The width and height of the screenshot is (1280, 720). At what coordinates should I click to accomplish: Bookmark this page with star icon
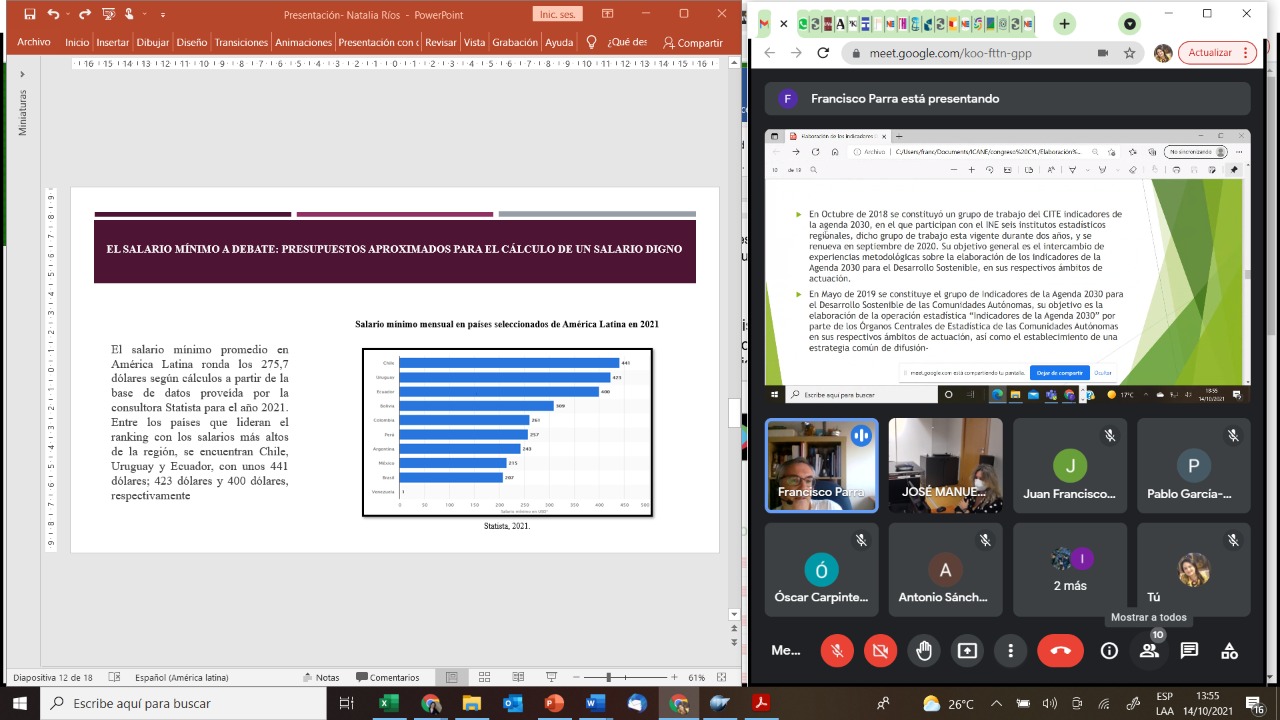[1130, 53]
